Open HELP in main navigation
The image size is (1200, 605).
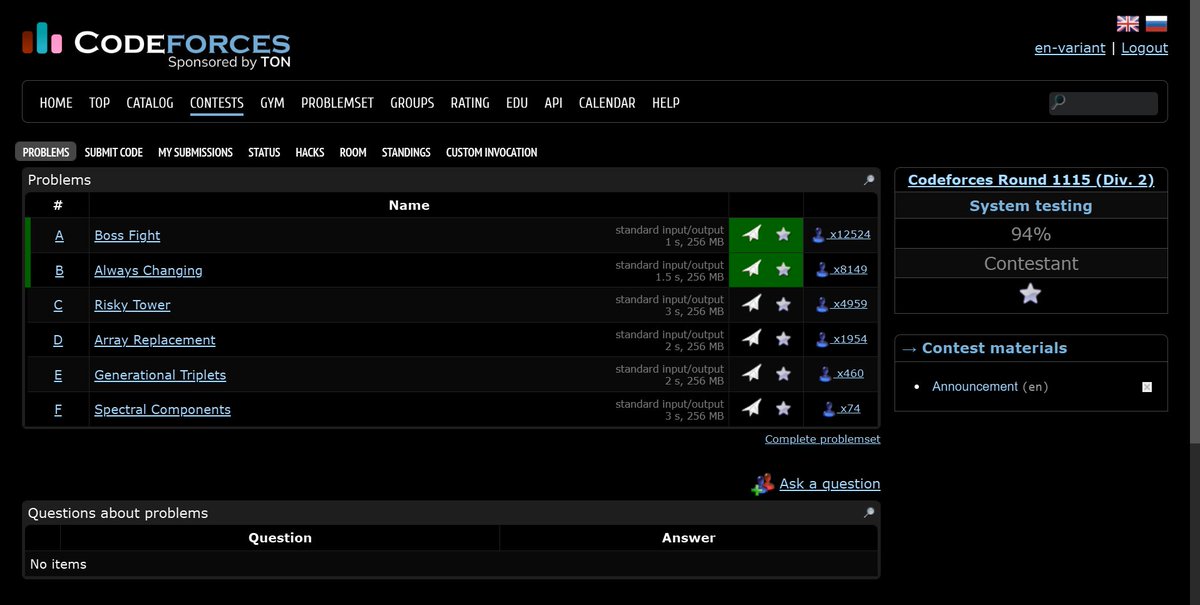pos(666,103)
